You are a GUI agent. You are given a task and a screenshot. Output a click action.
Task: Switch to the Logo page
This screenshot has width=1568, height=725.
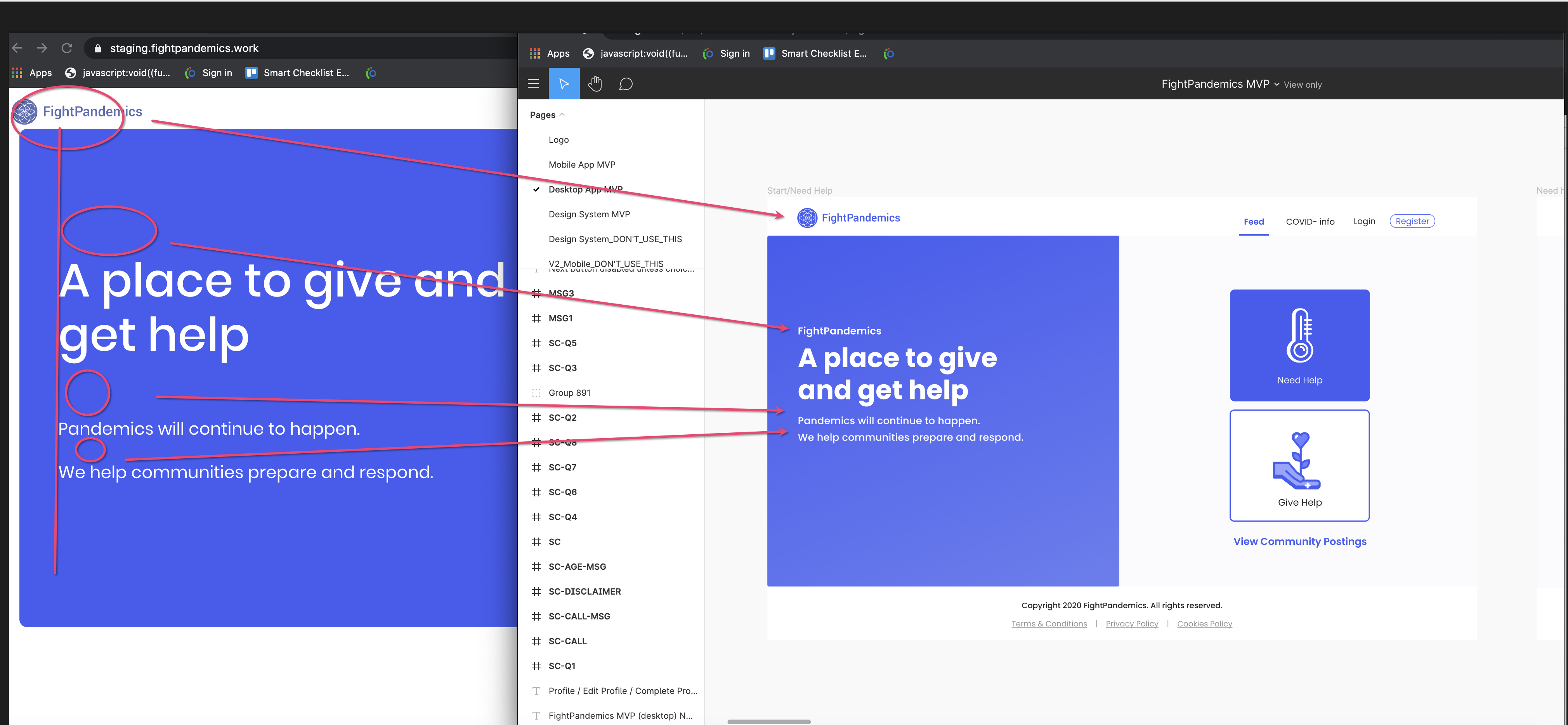tap(559, 140)
